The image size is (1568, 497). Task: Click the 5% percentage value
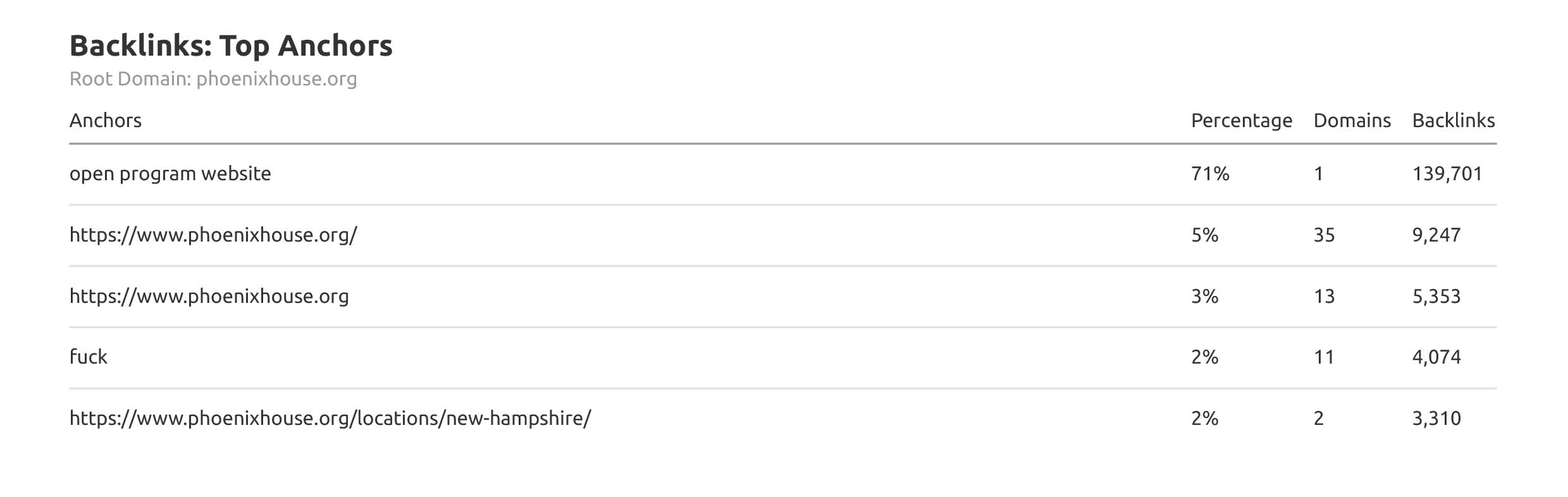pos(1204,235)
